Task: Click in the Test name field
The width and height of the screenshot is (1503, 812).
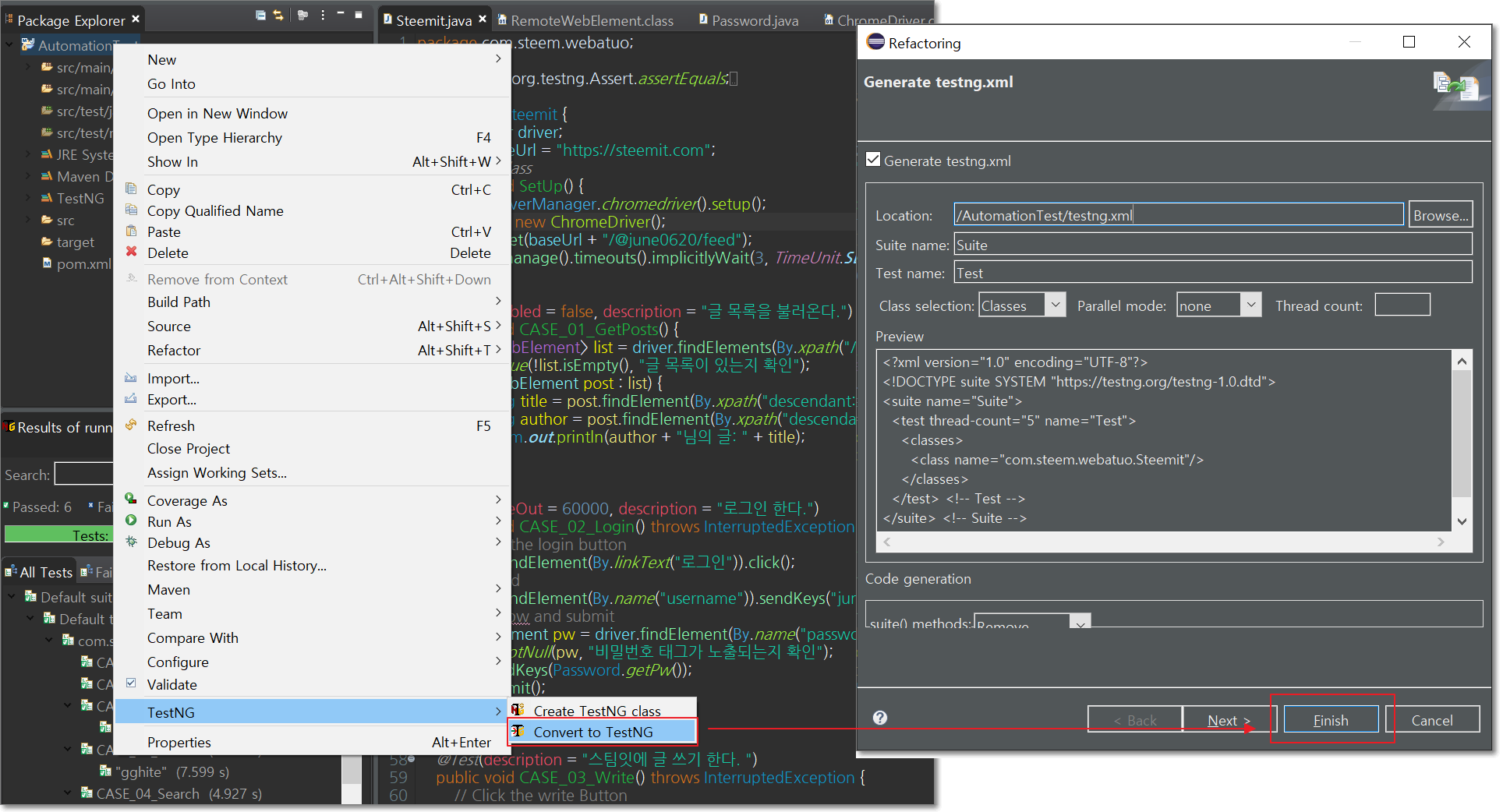Action: pos(1213,272)
